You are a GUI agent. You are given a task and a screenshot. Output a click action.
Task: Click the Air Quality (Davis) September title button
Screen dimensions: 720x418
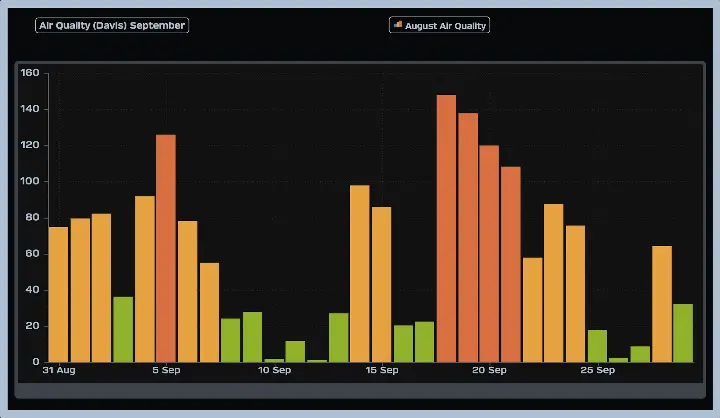coord(111,25)
